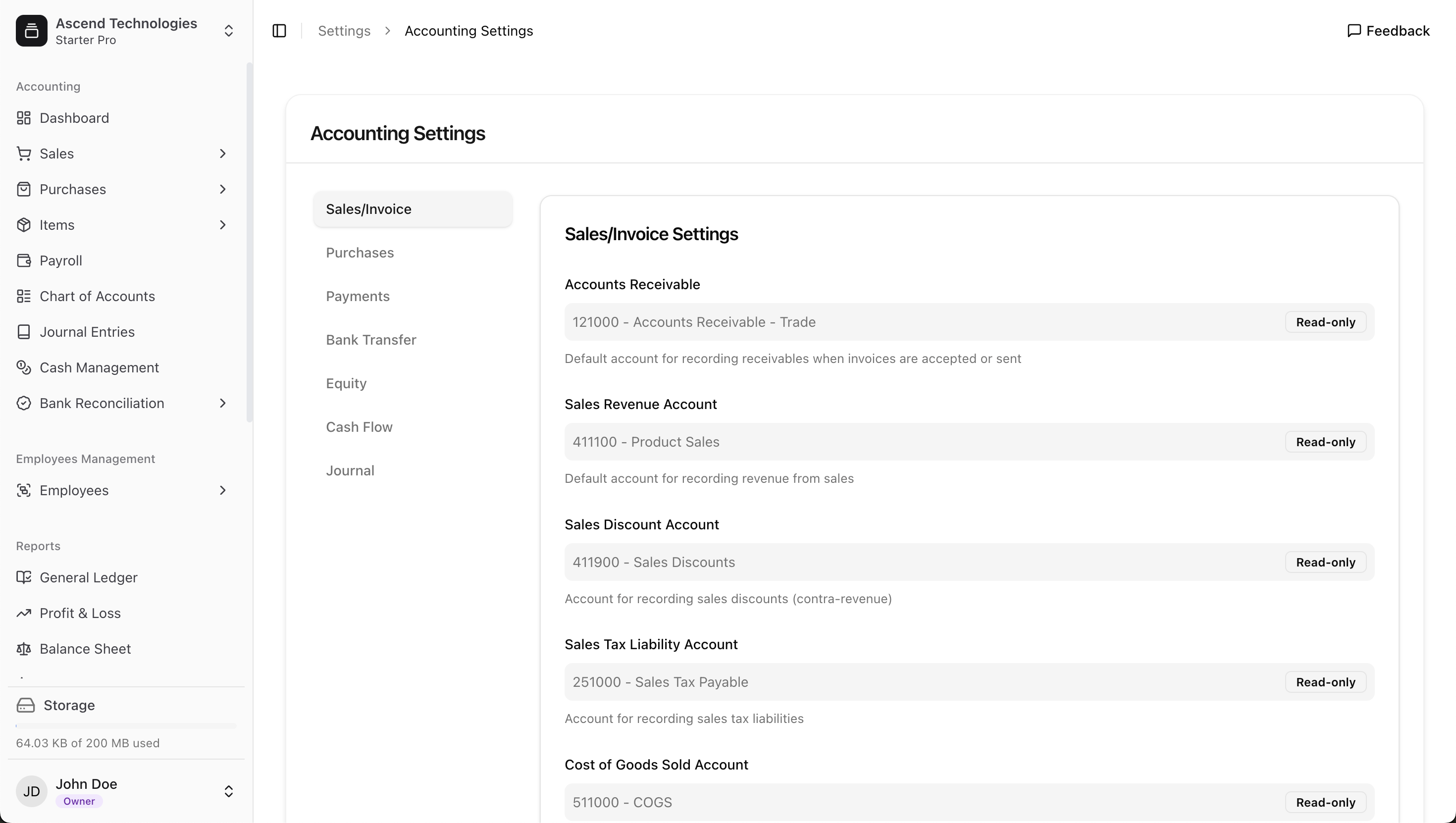Select the Sales/Invoice settings tab
Screen dimensions: 1456x823
(x=413, y=208)
